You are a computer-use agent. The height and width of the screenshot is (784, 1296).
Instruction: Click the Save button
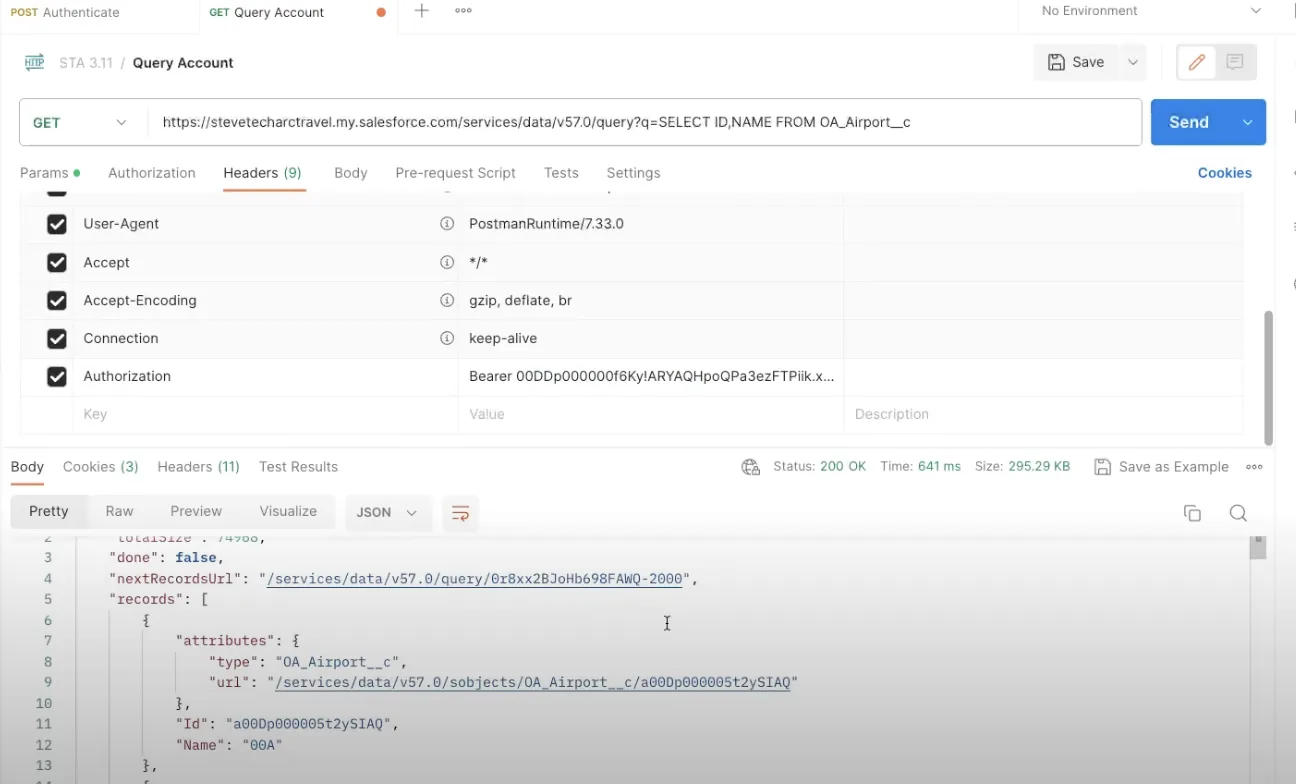1076,62
